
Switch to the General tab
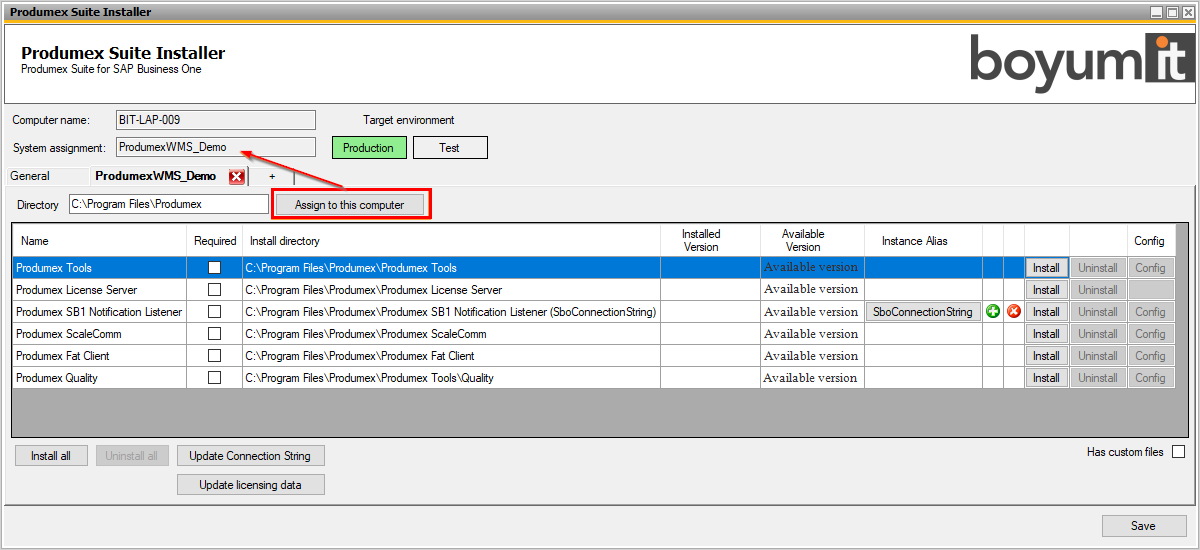click(30, 176)
